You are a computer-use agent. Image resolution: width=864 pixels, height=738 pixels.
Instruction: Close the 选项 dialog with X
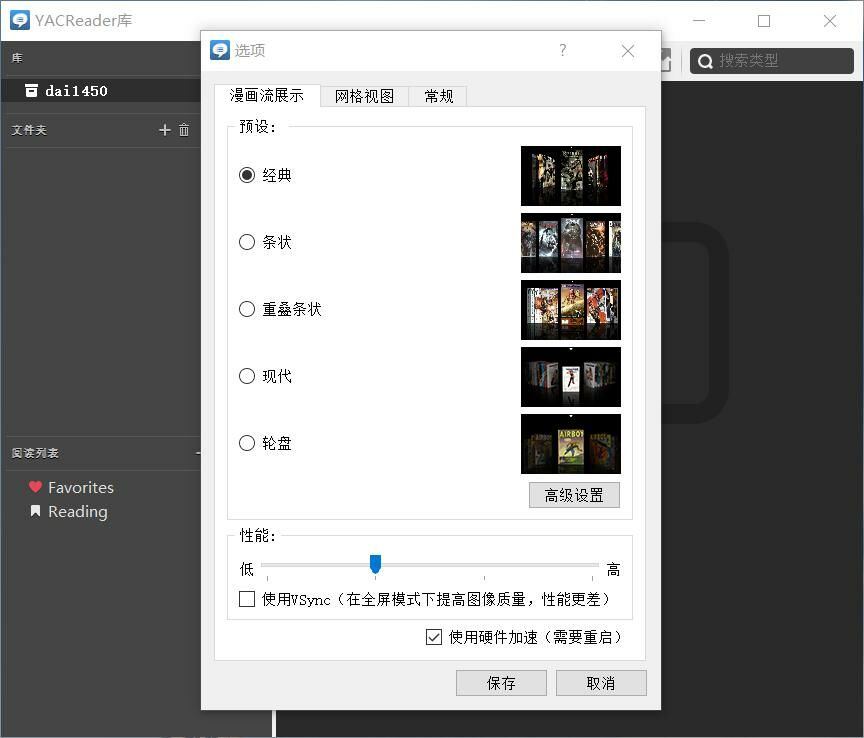click(x=628, y=51)
